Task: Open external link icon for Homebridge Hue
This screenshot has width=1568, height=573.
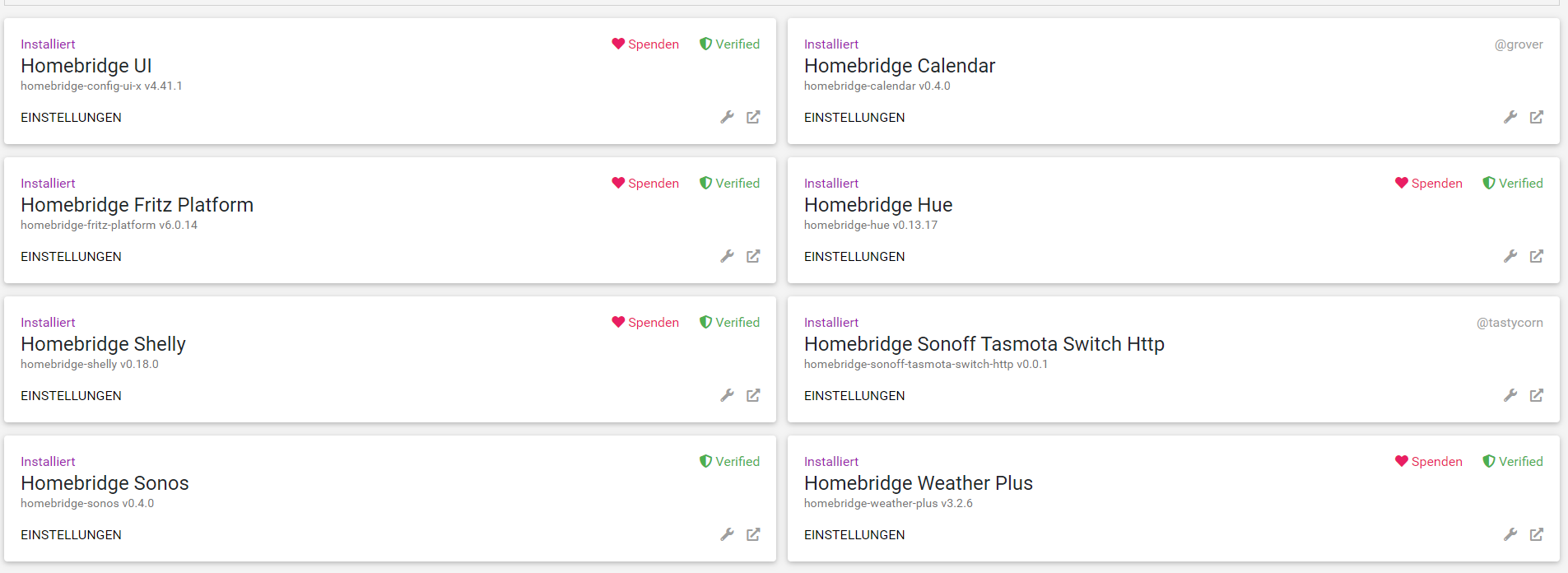Action: (x=1537, y=256)
